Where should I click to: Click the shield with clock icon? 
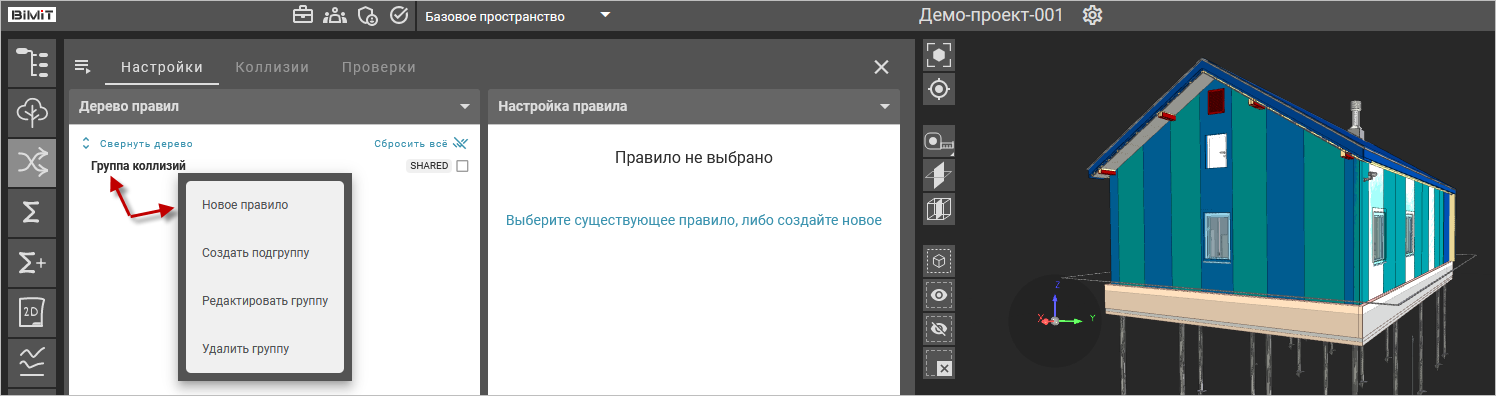click(x=367, y=15)
